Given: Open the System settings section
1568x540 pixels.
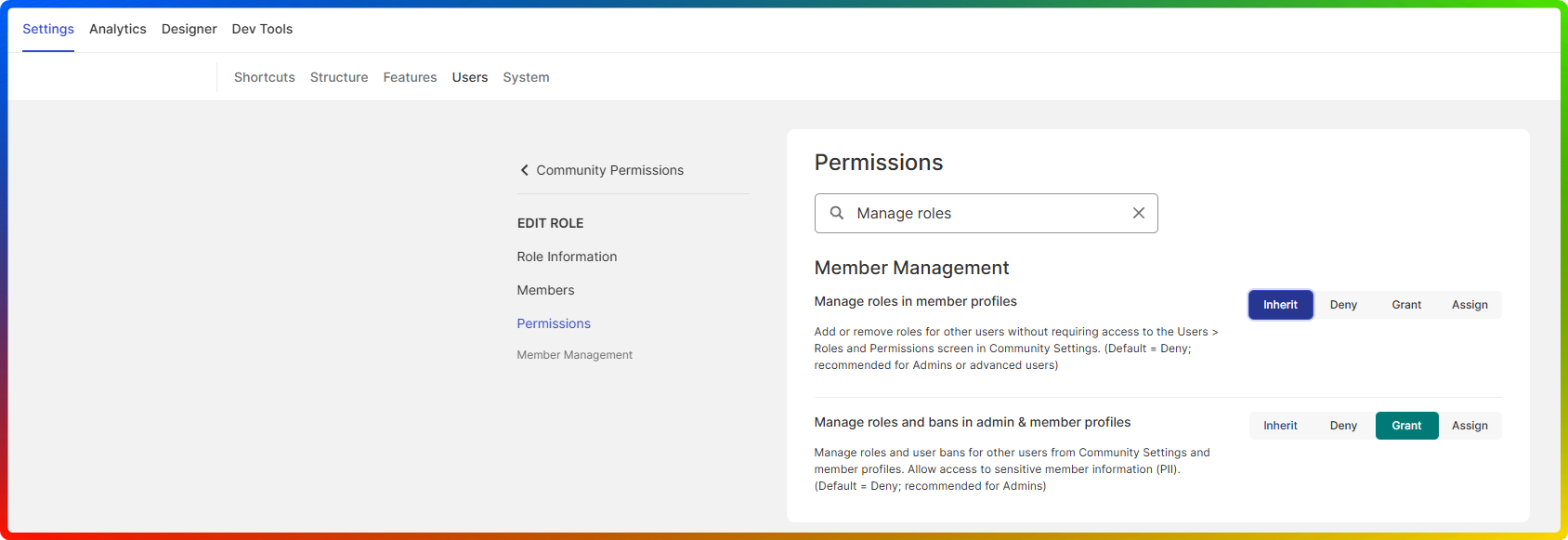Looking at the screenshot, I should (526, 77).
